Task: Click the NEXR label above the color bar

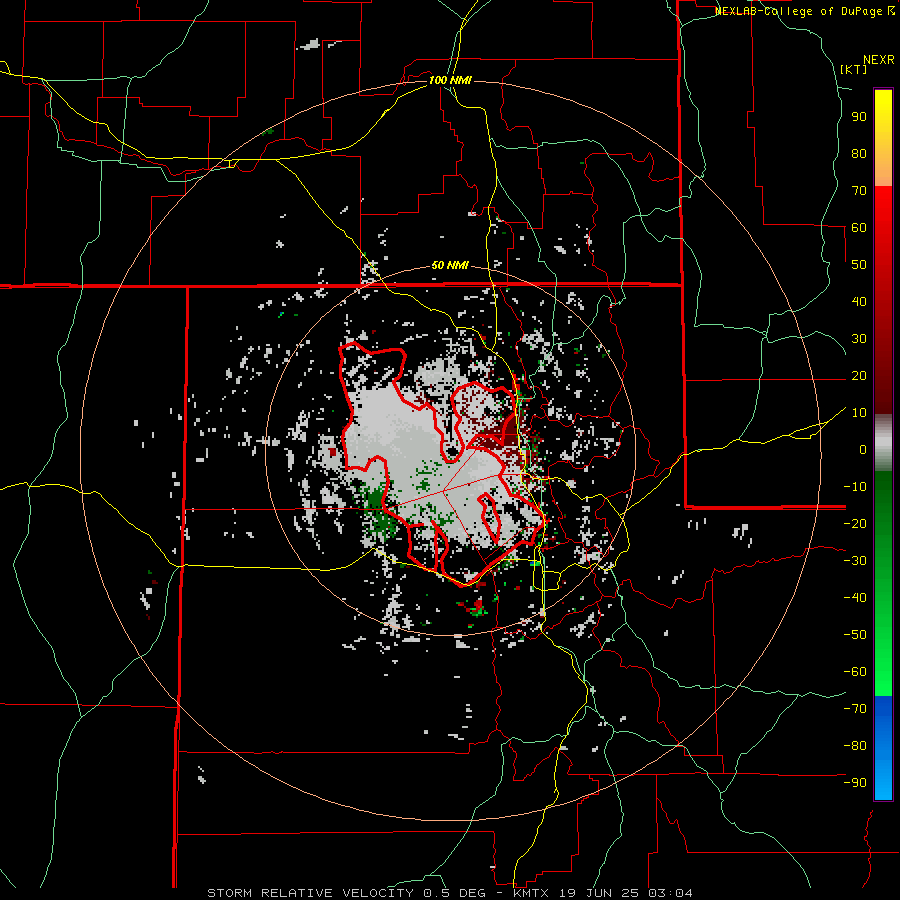Action: (x=879, y=60)
